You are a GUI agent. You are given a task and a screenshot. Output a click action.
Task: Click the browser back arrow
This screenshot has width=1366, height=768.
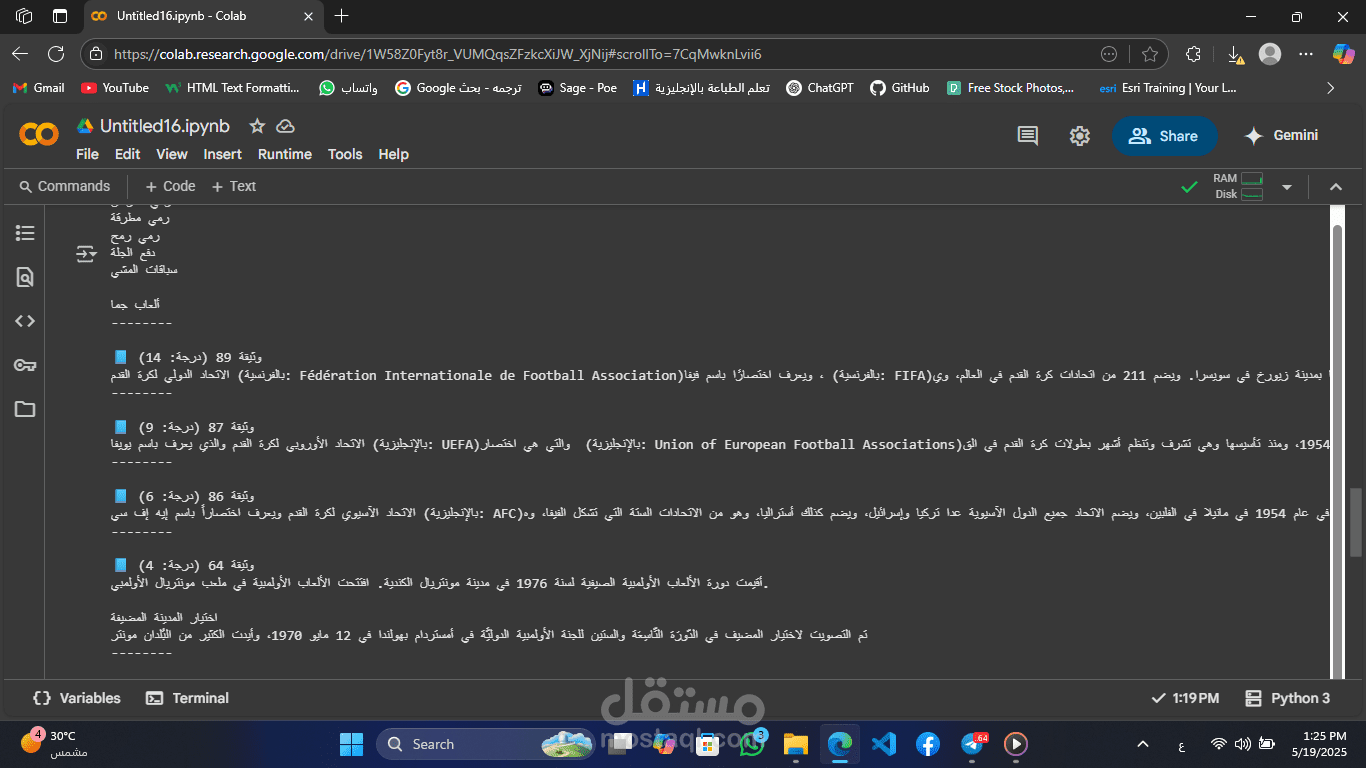[20, 54]
